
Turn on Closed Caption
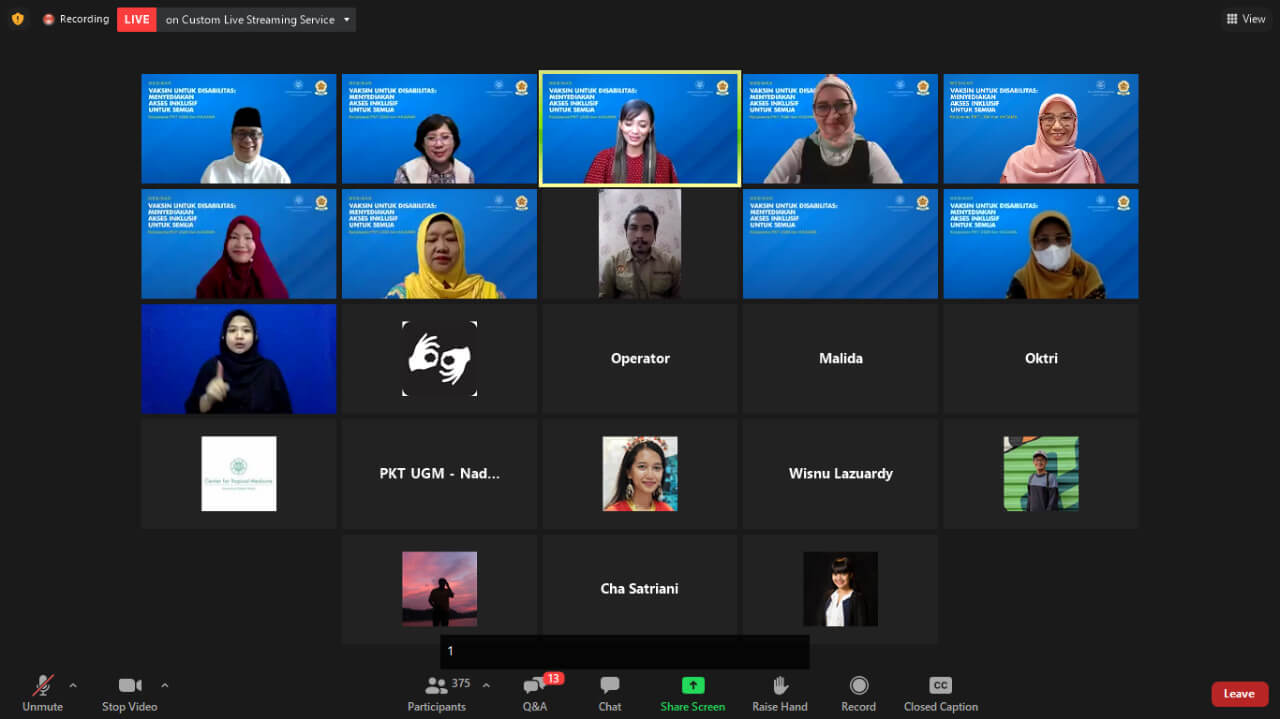(940, 693)
